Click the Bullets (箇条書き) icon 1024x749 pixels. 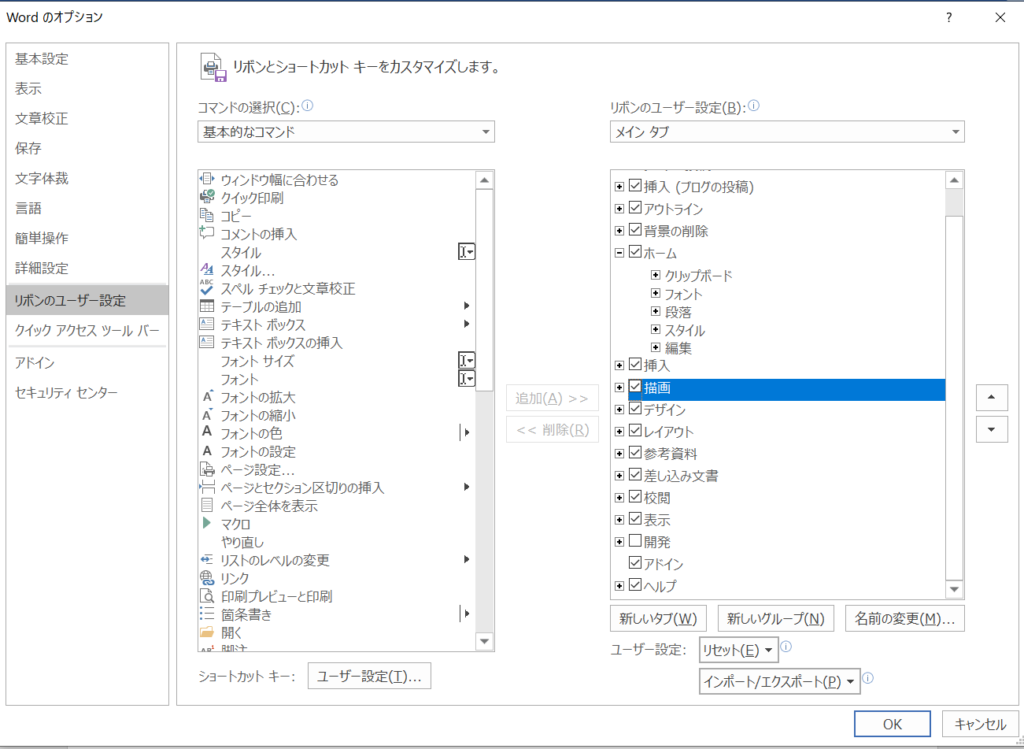[x=207, y=614]
